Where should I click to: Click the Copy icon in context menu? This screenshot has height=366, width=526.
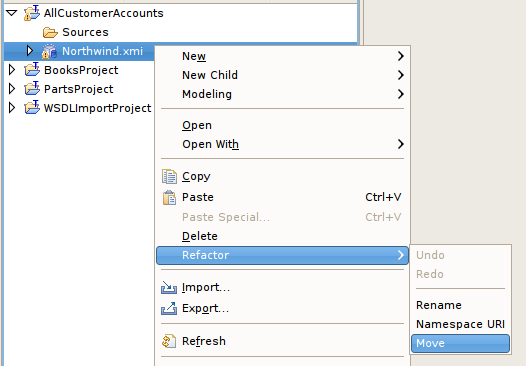coord(169,176)
